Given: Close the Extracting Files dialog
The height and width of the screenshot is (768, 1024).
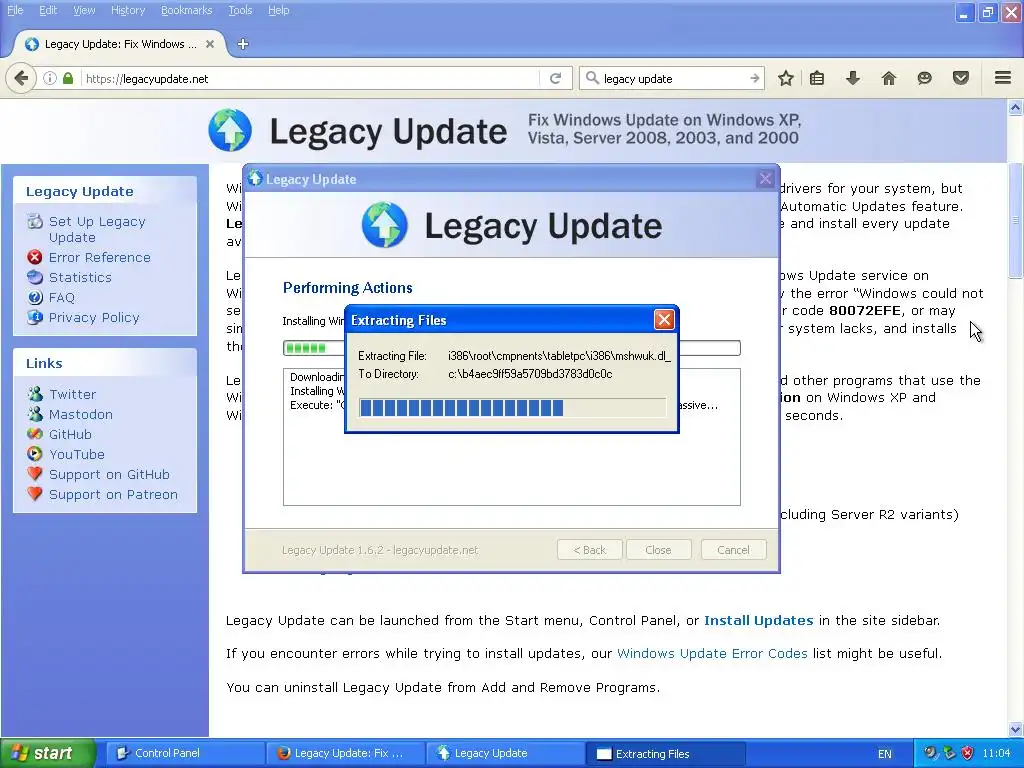Looking at the screenshot, I should [664, 319].
